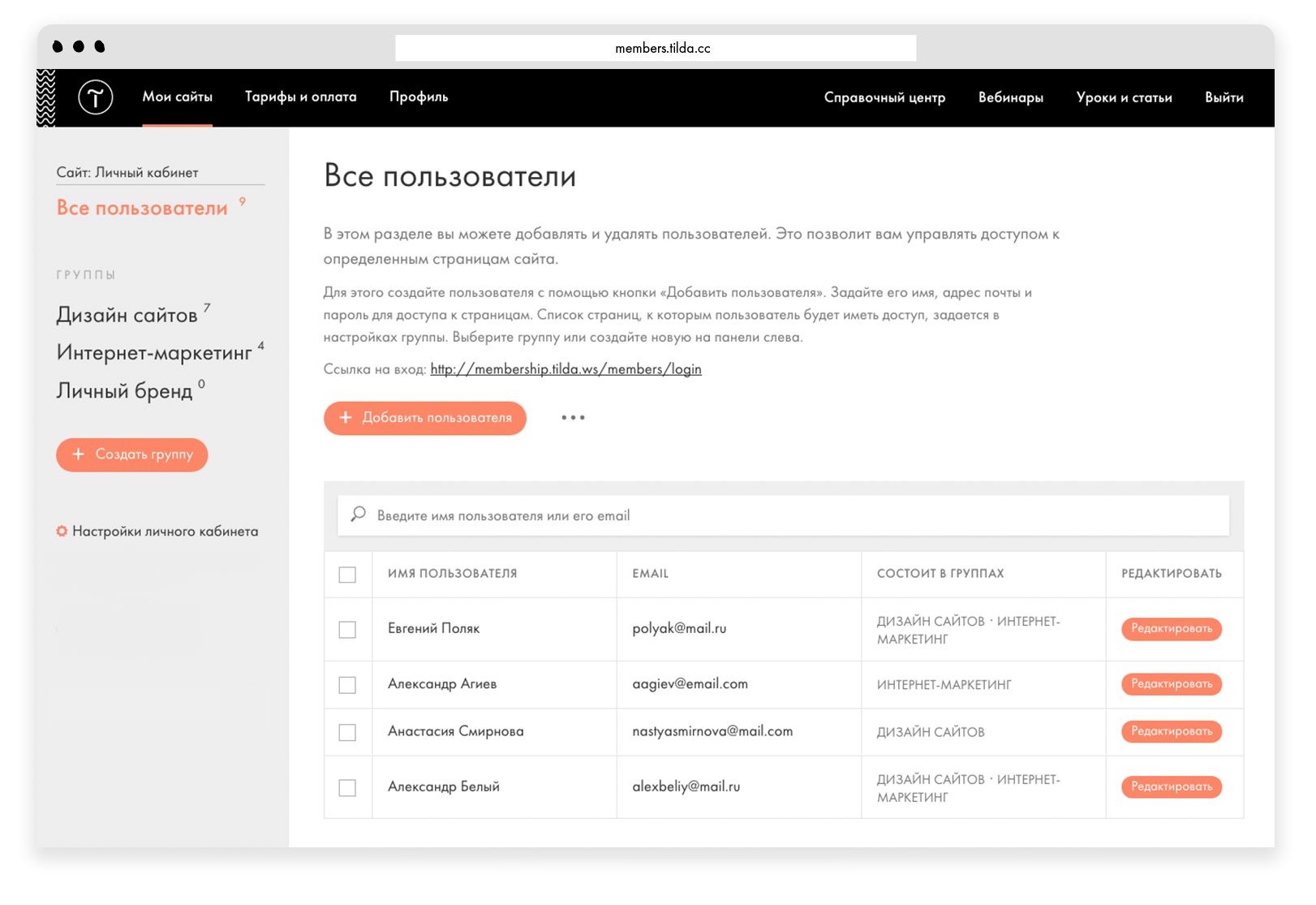This screenshot has width=1316, height=905.
Task: Go to Тарифы и оплата menu
Action: pos(300,97)
